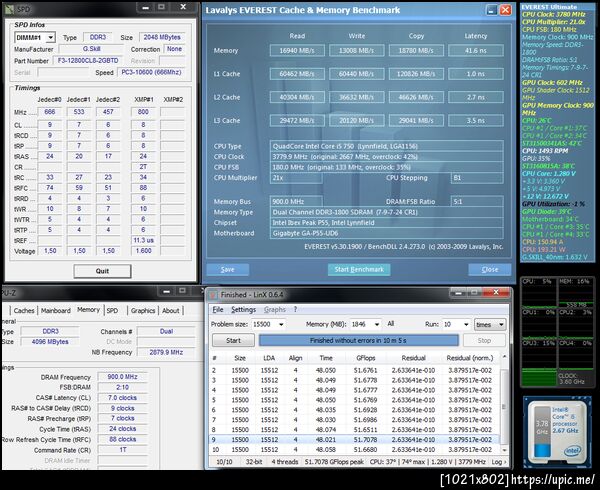Expand the Problem size dropdown in LinX

pyautogui.click(x=281, y=324)
